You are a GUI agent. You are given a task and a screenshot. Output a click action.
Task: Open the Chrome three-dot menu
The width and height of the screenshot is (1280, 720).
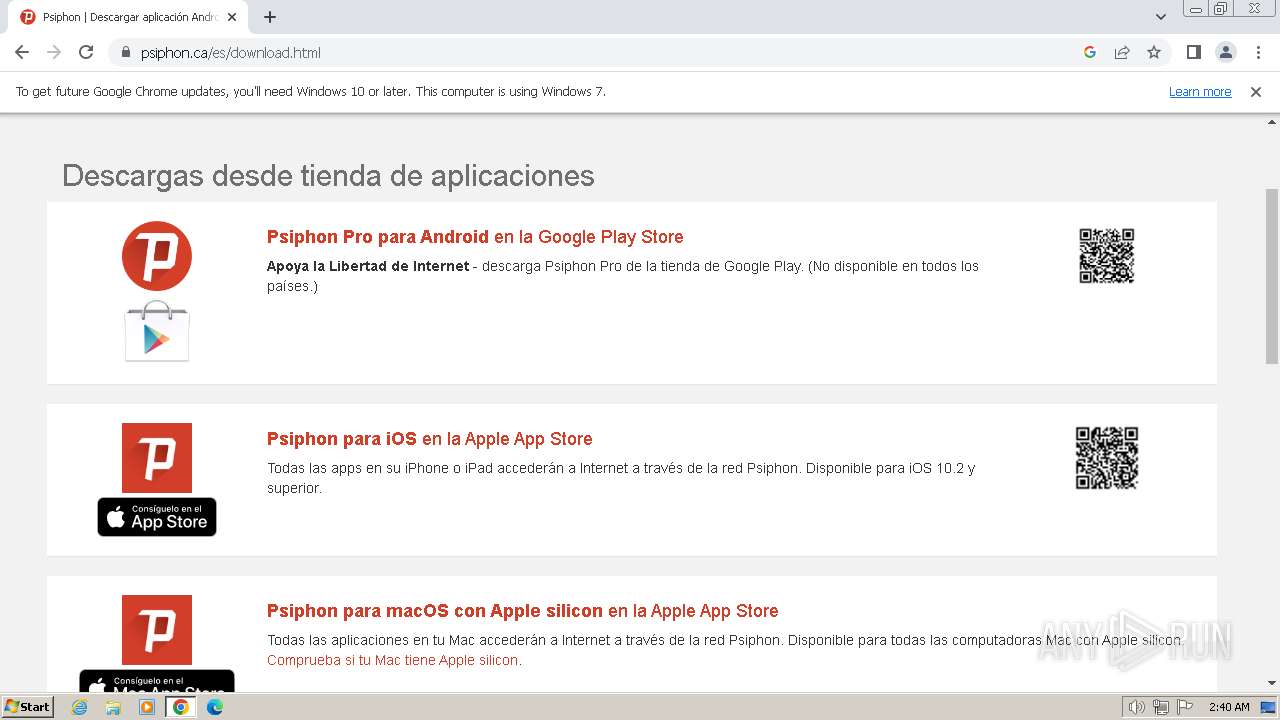1258,52
